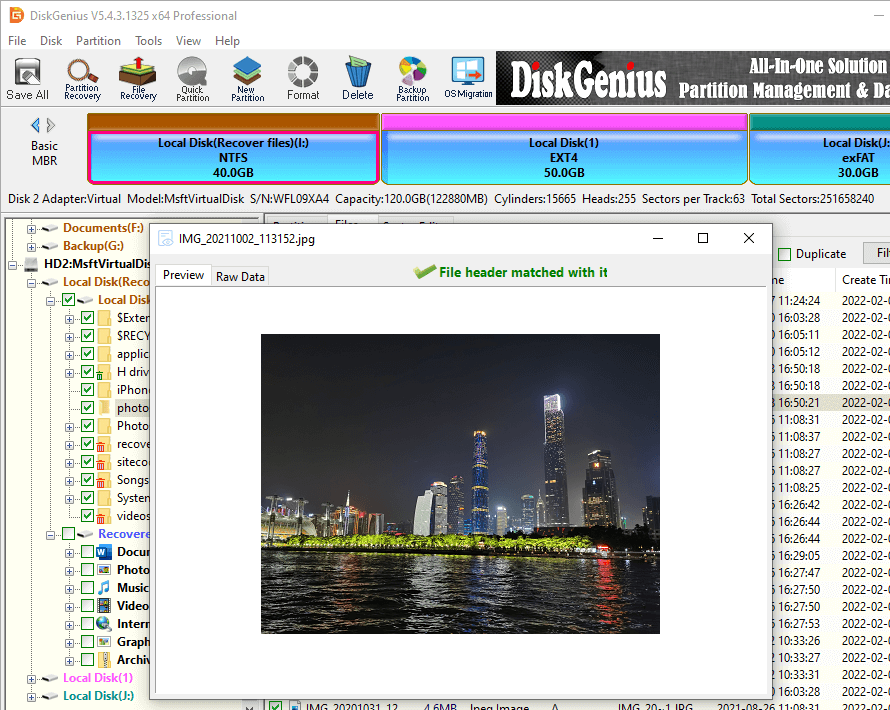Launch the File Recovery tool
Screen dimensions: 890x710
(x=138, y=78)
